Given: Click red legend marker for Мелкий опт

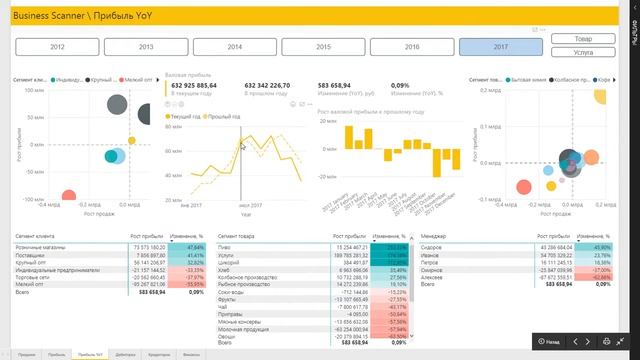Looking at the screenshot, I should [x=121, y=80].
